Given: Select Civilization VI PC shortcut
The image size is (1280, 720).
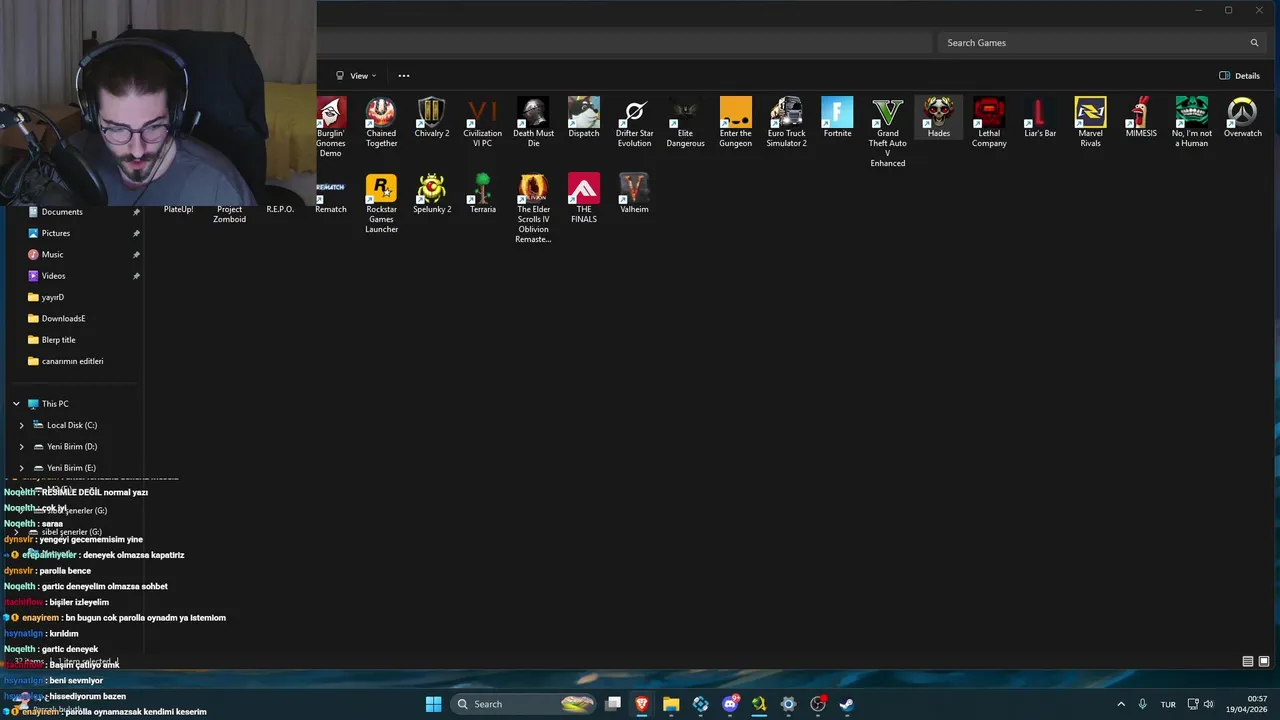Looking at the screenshot, I should [x=482, y=122].
